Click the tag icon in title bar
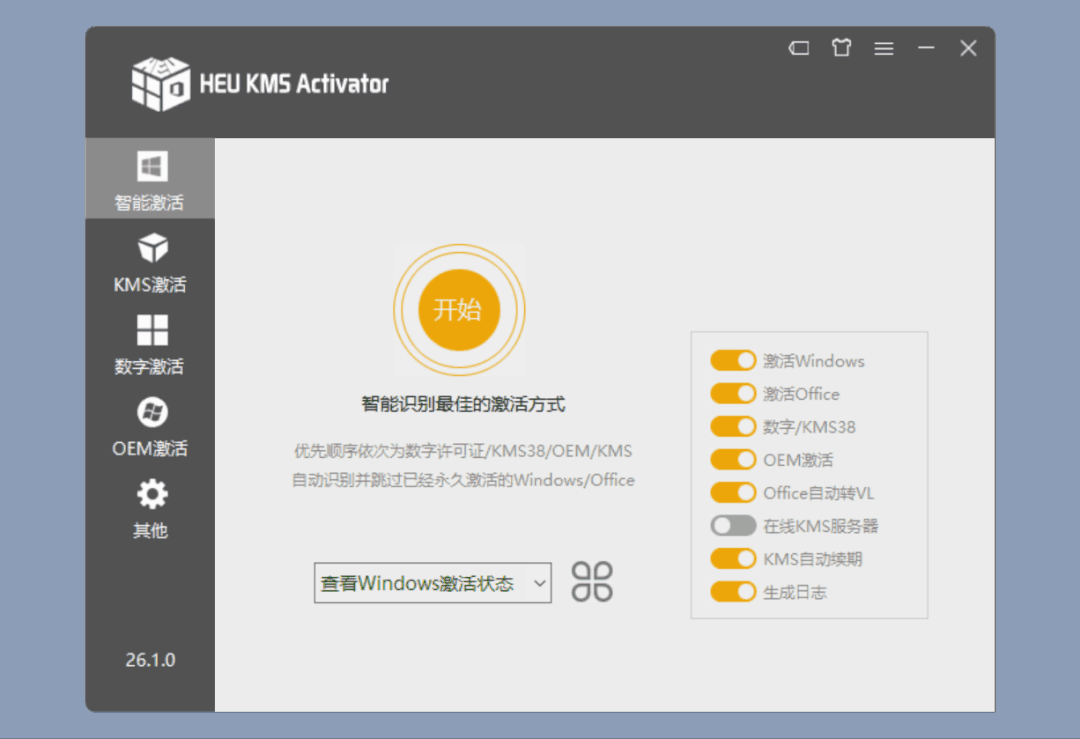The image size is (1080, 739). (799, 48)
